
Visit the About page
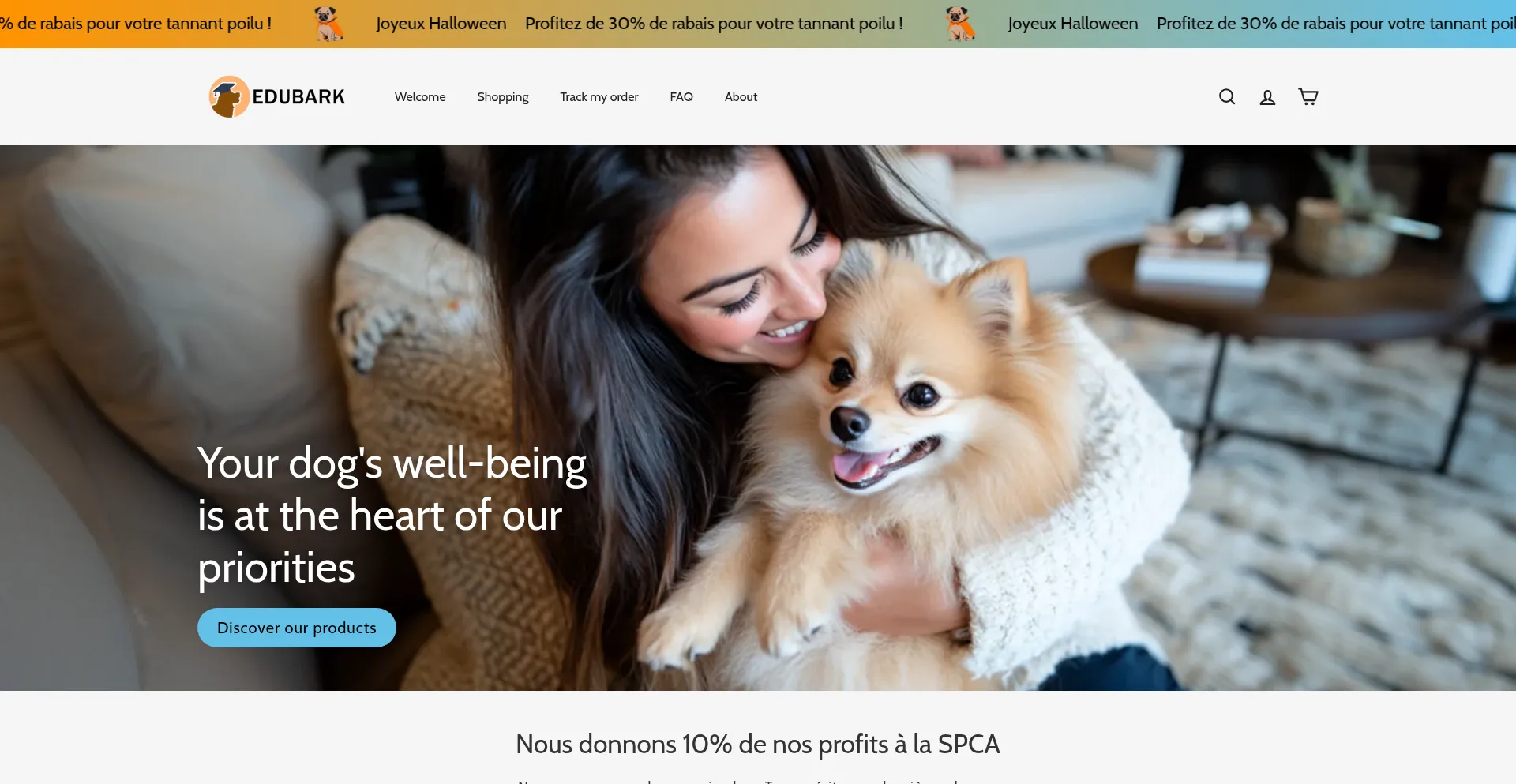tap(741, 96)
